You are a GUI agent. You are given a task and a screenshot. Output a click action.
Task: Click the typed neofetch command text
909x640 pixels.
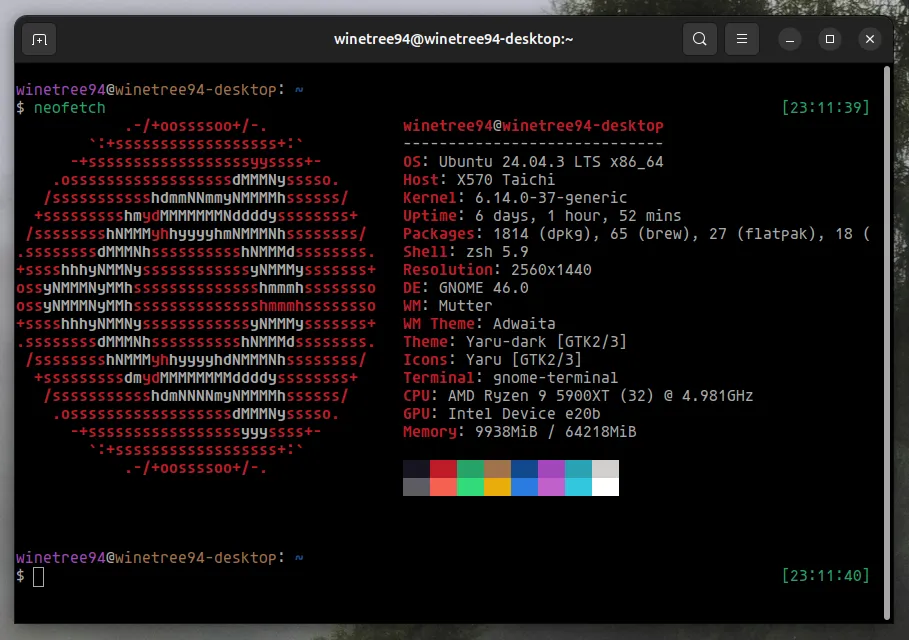pyautogui.click(x=69, y=108)
